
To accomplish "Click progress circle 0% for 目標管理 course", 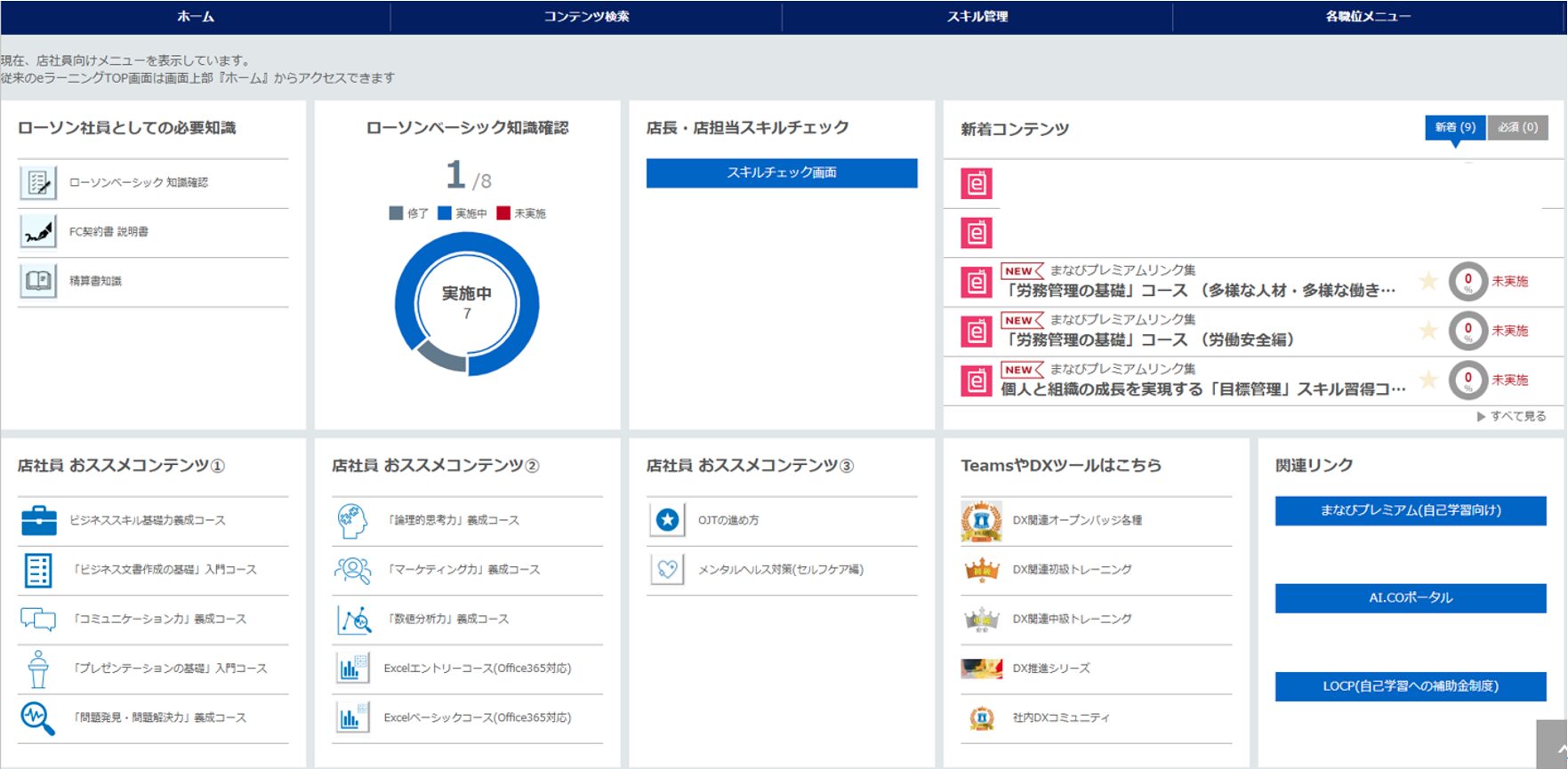I will tap(1467, 380).
